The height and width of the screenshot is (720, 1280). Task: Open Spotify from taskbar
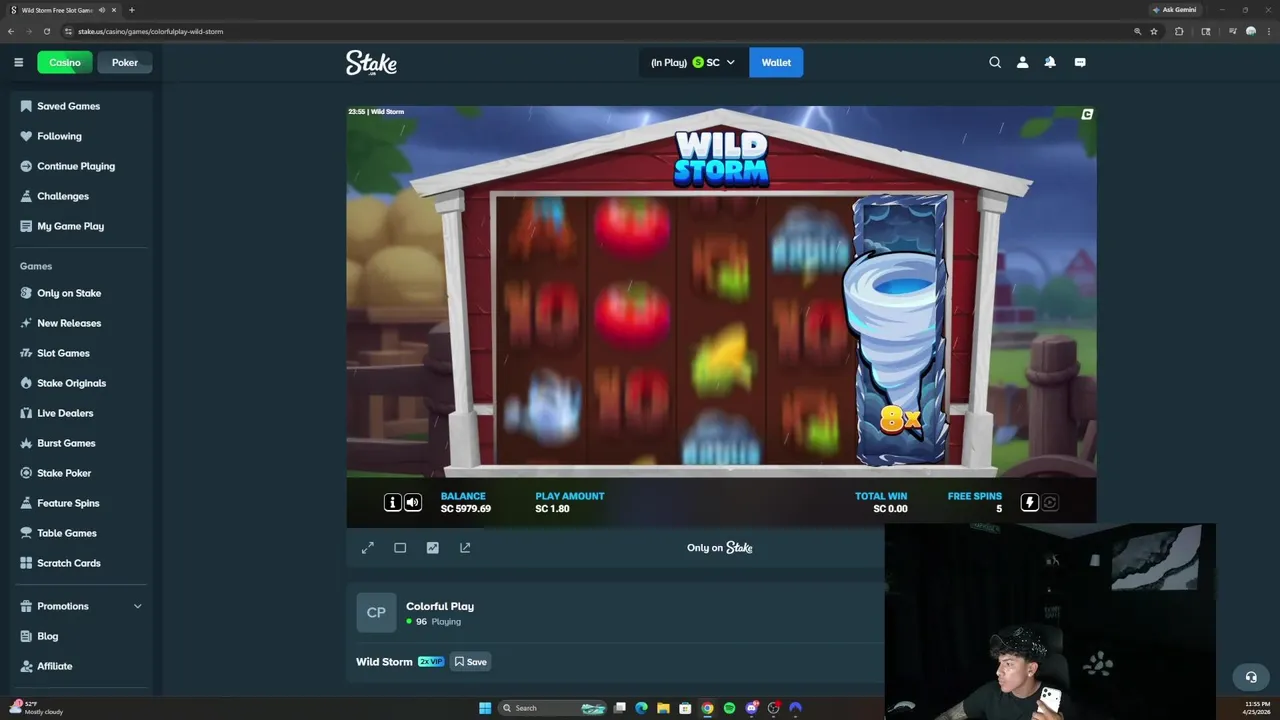click(729, 708)
